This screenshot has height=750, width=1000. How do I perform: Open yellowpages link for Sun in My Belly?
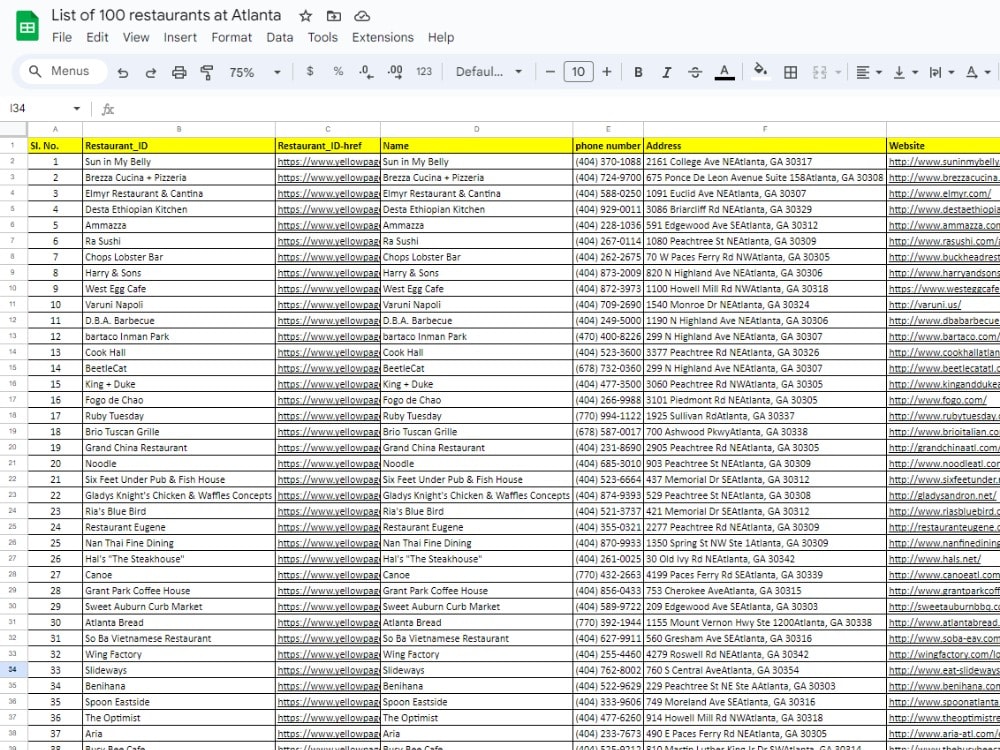coord(328,162)
